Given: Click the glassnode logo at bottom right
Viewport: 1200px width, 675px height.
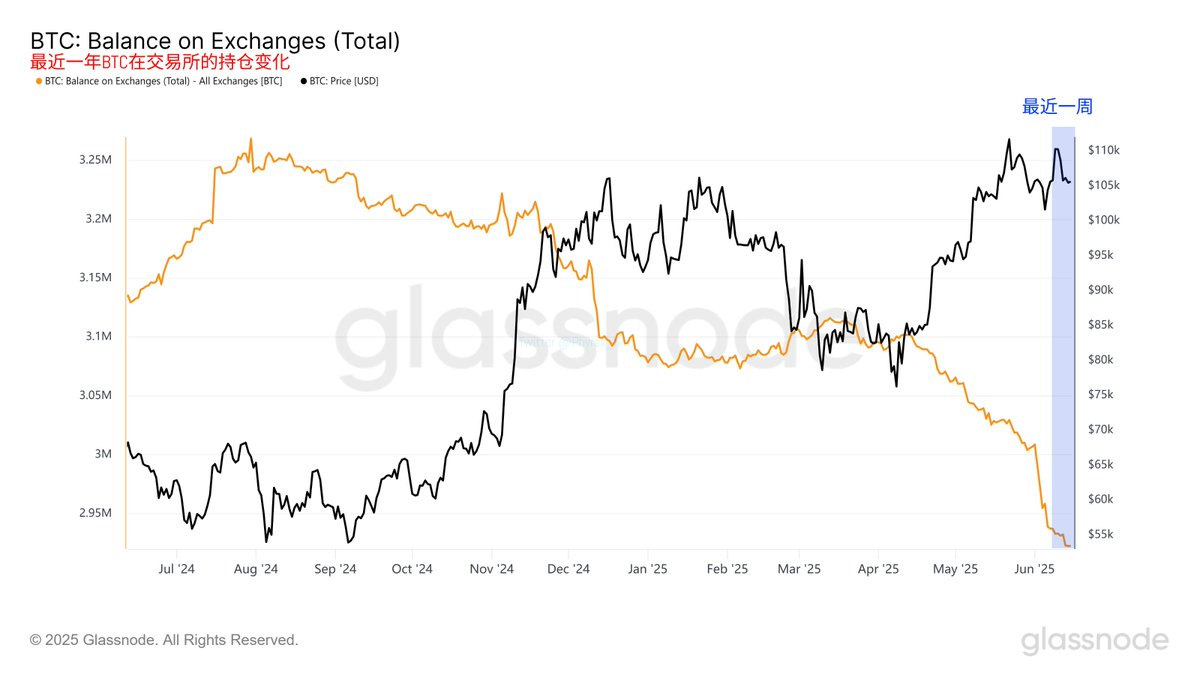Looking at the screenshot, I should 1094,640.
